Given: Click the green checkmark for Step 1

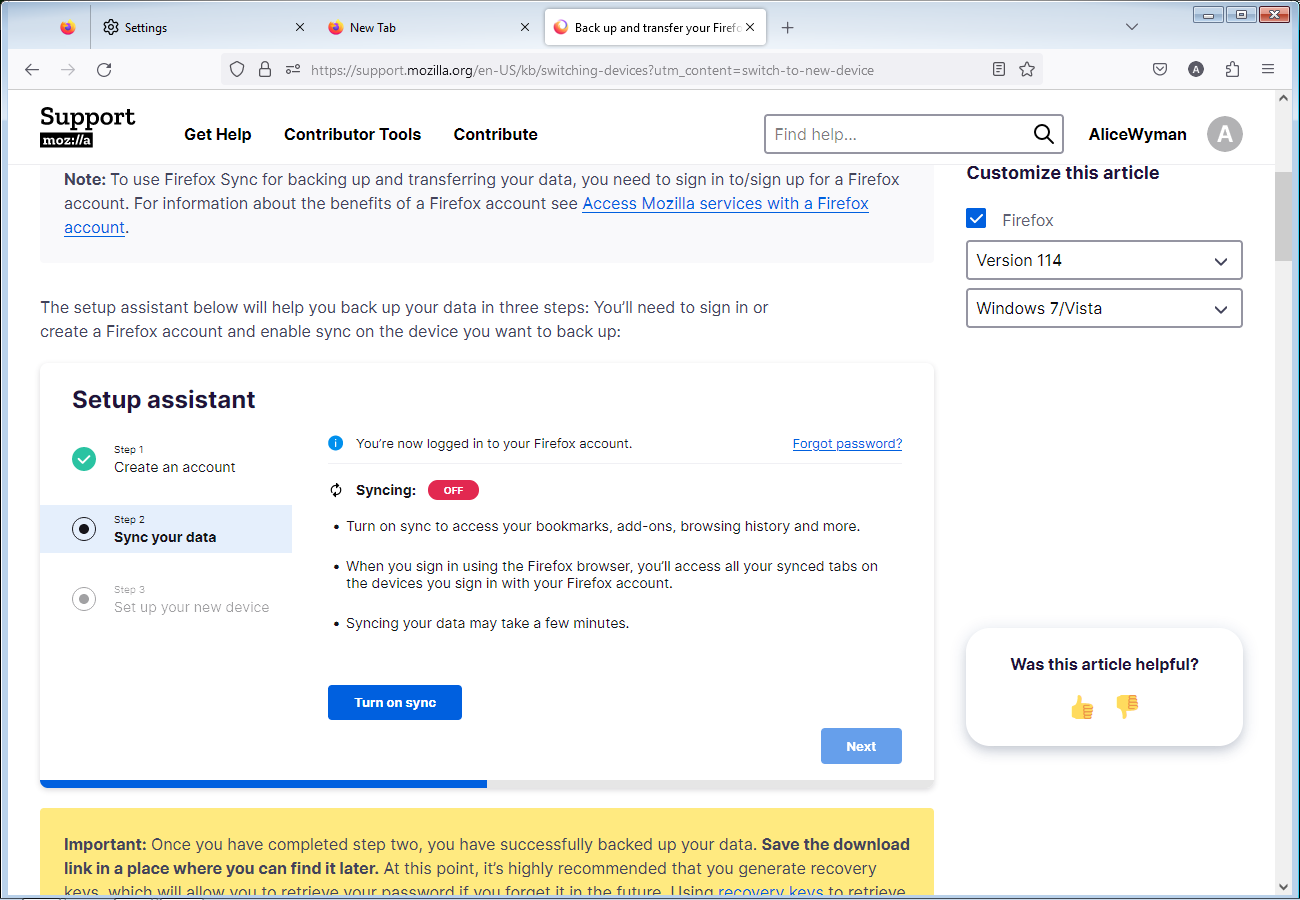Looking at the screenshot, I should 84,459.
